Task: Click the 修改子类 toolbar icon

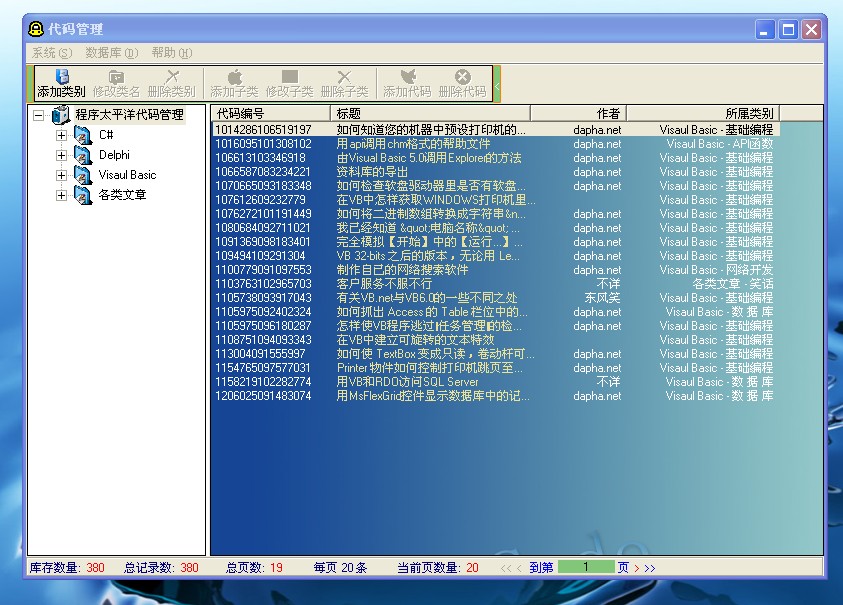Action: coord(290,76)
